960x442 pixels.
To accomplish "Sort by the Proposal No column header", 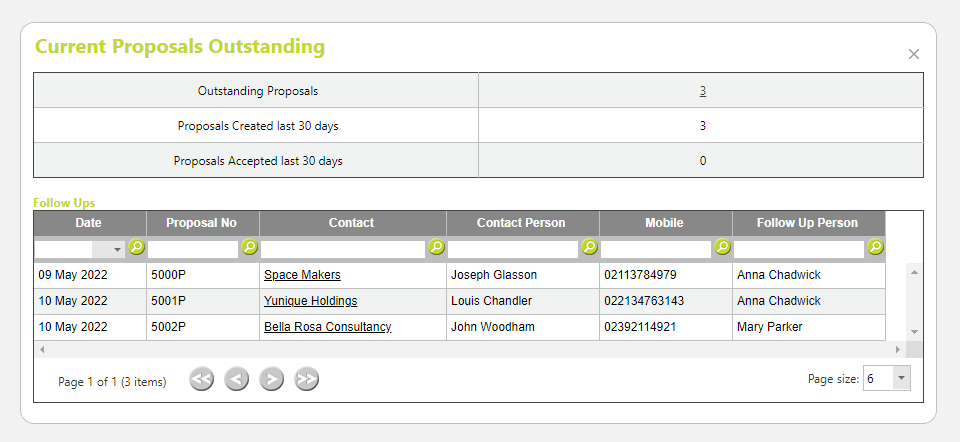I will click(201, 223).
